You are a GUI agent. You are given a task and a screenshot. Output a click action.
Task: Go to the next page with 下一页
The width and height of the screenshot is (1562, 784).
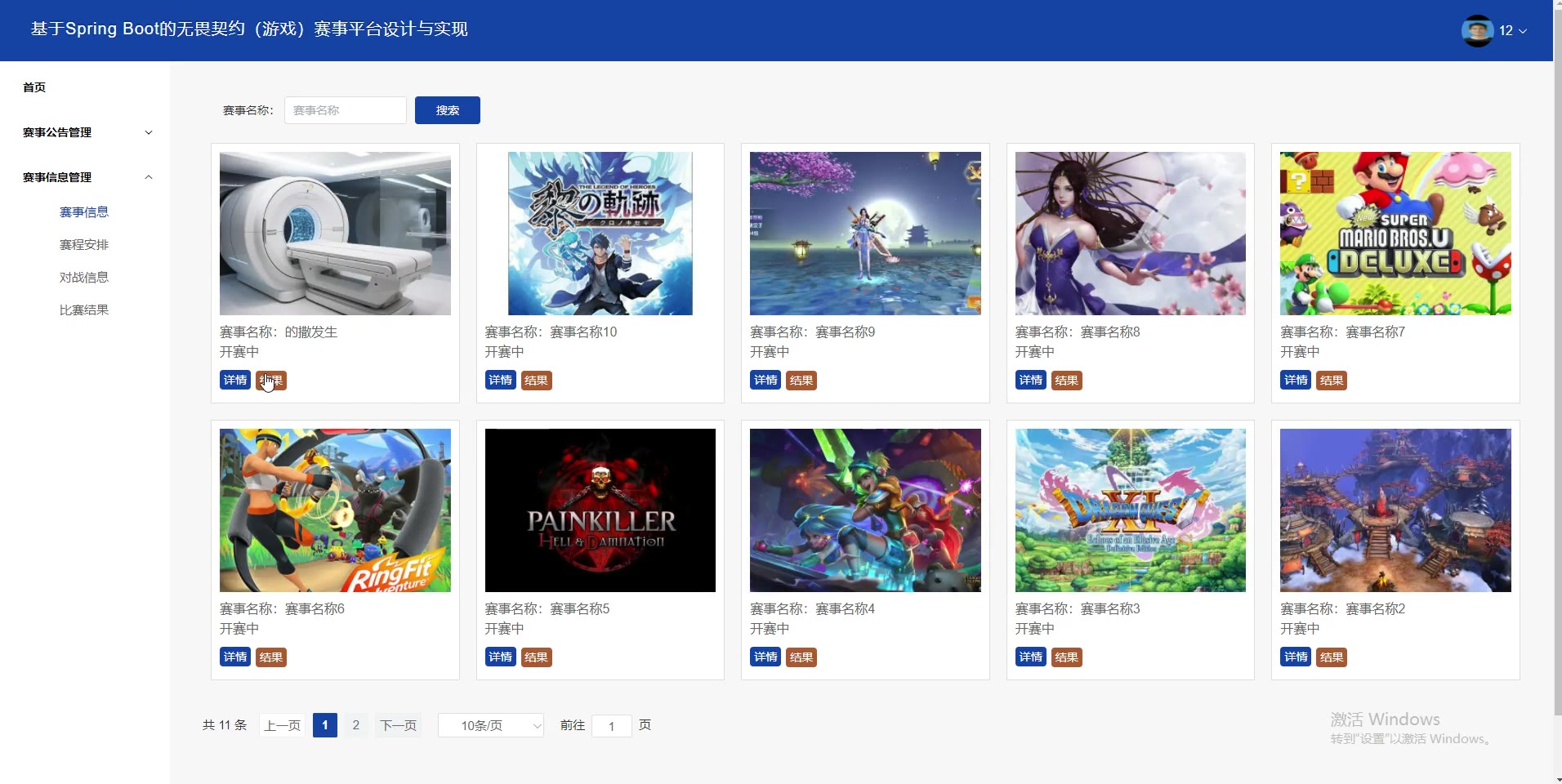[399, 725]
